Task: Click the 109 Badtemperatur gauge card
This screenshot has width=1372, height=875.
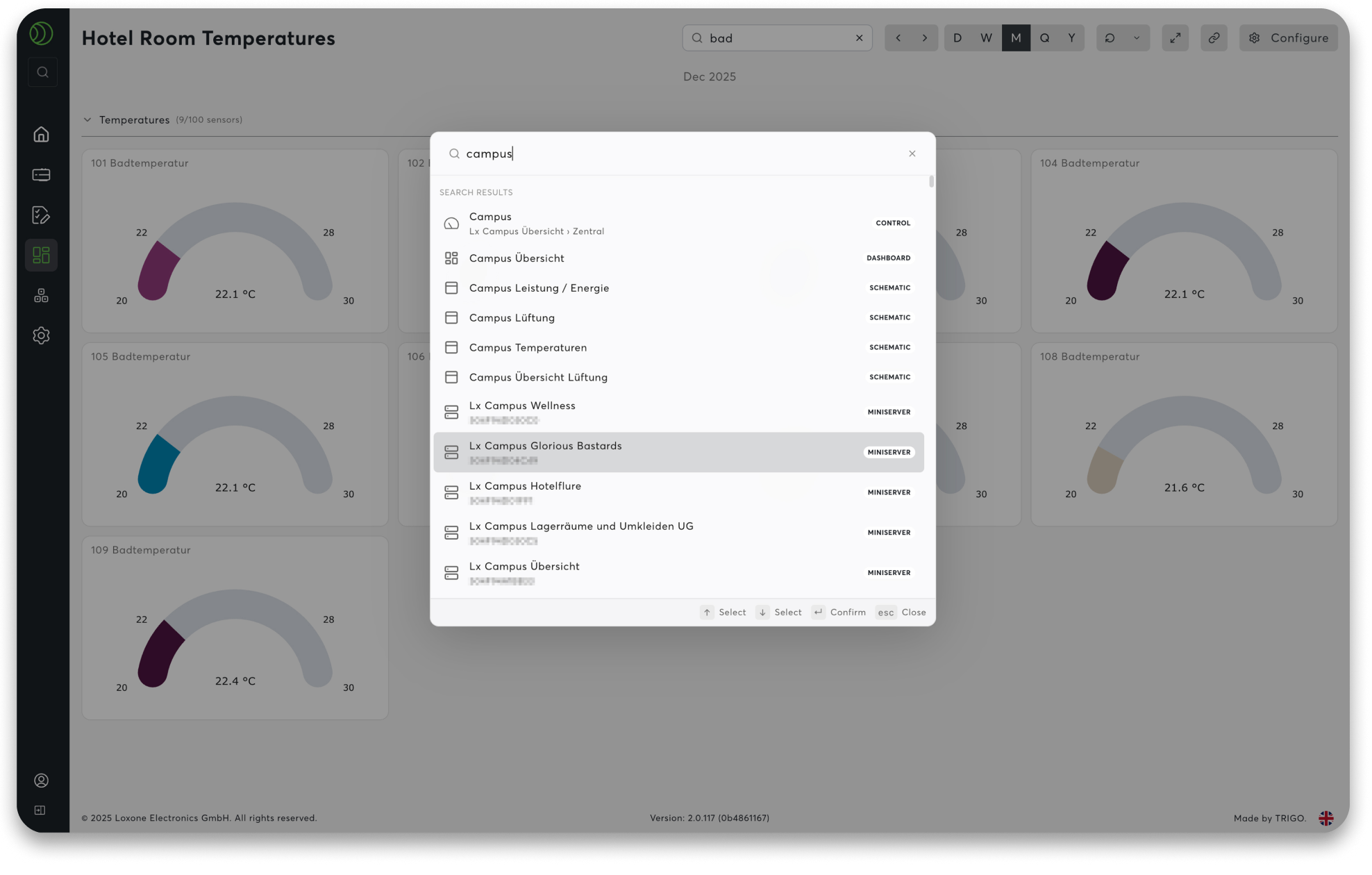Action: coord(235,628)
